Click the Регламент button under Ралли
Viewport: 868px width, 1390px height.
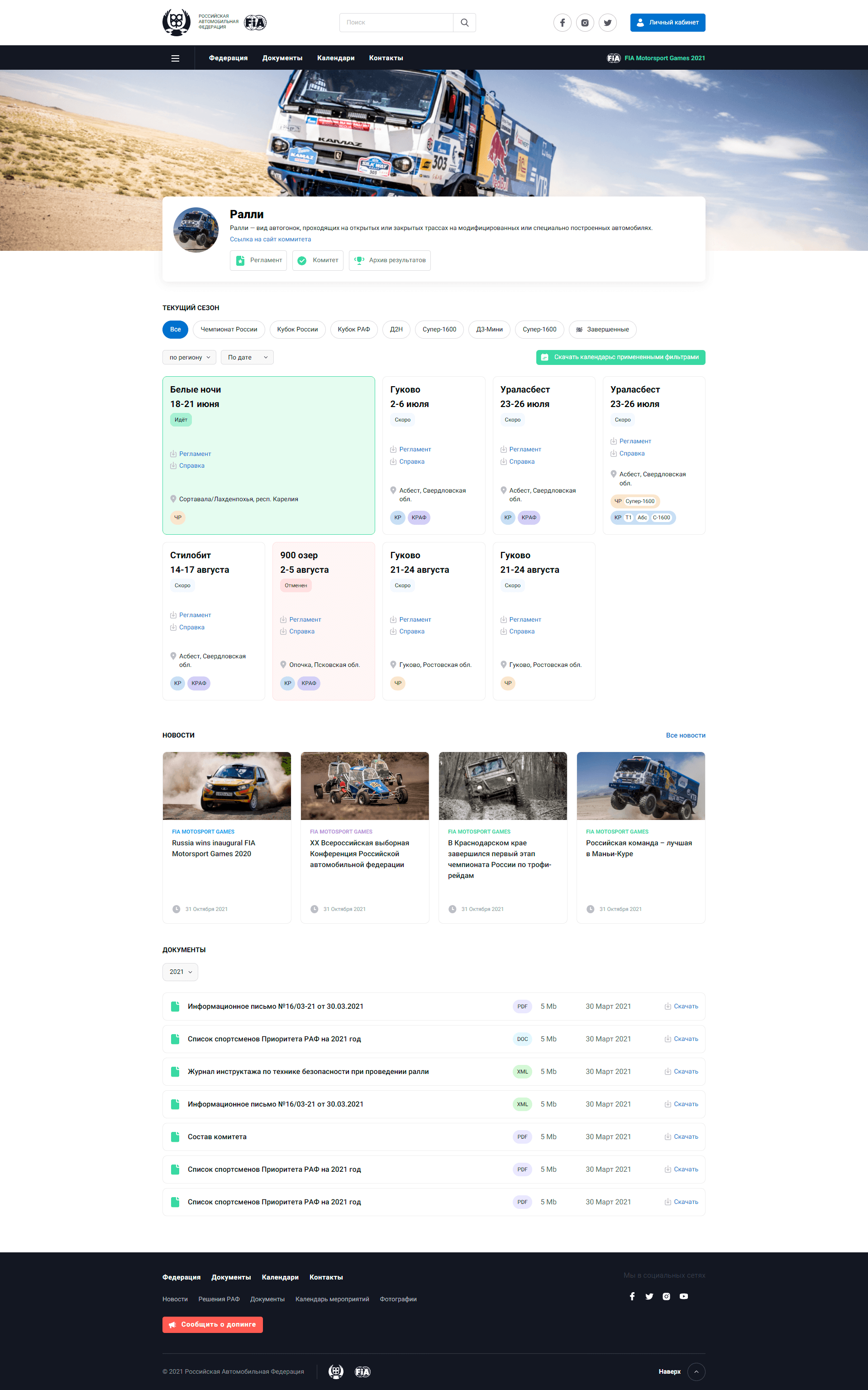pos(258,260)
